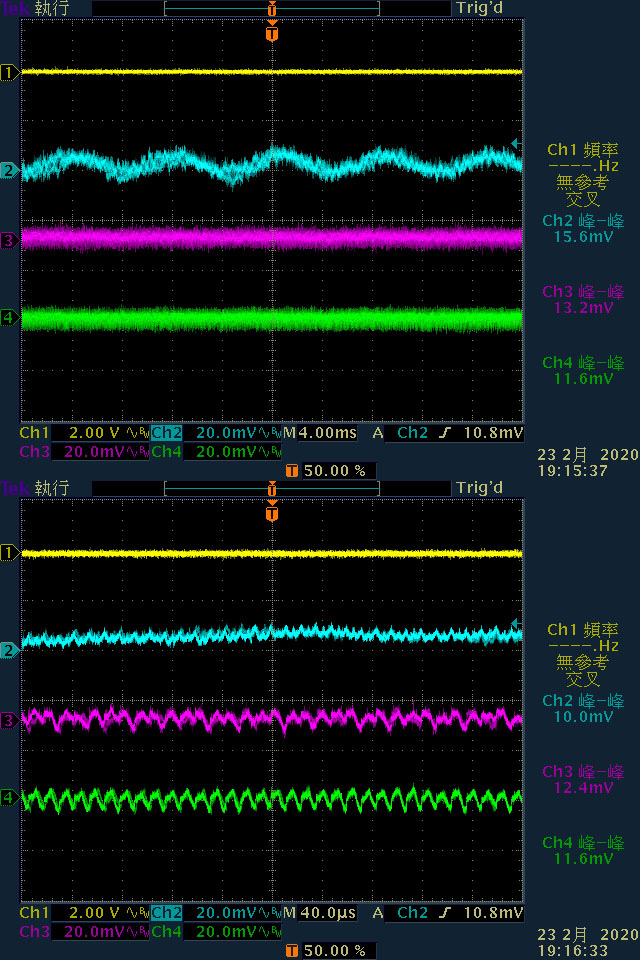
Task: Click Ch1 2.00 V scale in 40.0µs capture
Action: 85,913
